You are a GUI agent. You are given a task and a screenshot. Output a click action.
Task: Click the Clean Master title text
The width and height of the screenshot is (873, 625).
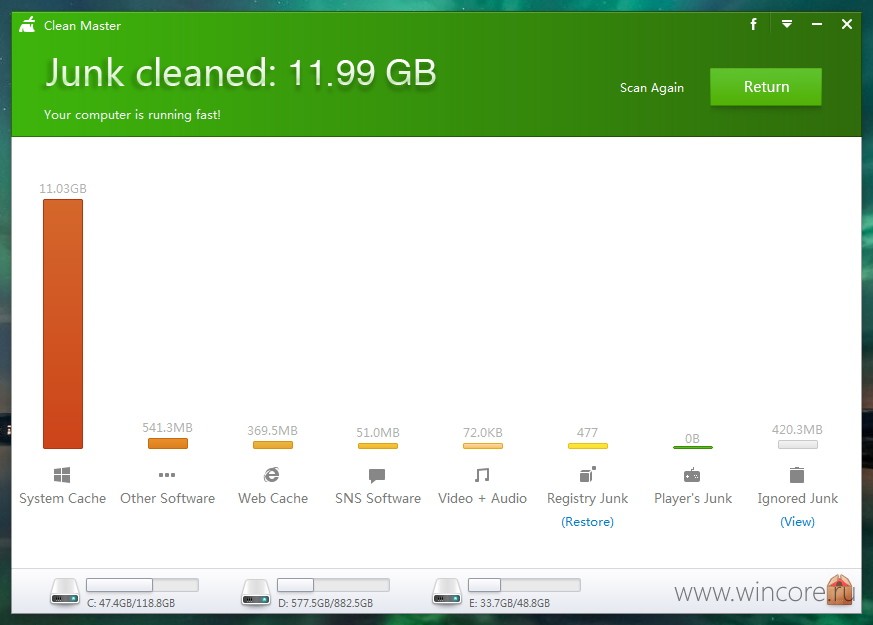82,26
